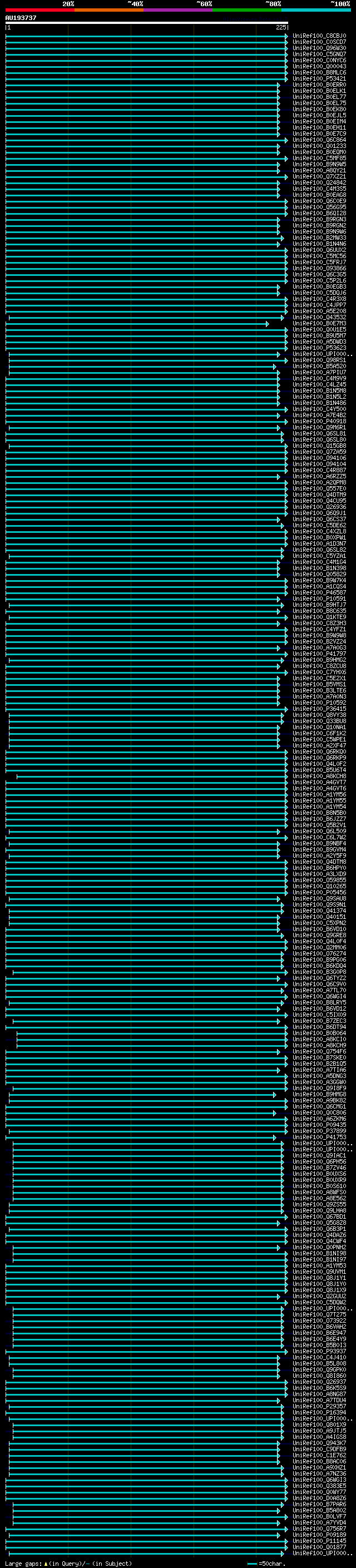Click the green ~80% identity legend bar
Image resolution: width=356 pixels, height=1568 pixels.
pos(247,10)
